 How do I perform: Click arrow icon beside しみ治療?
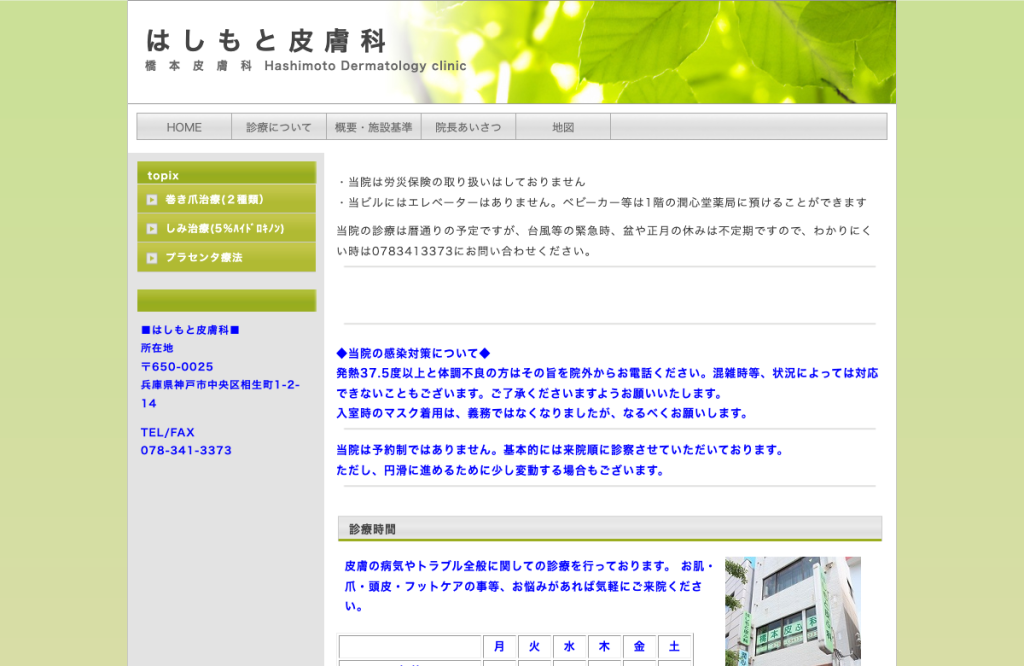click(x=152, y=229)
